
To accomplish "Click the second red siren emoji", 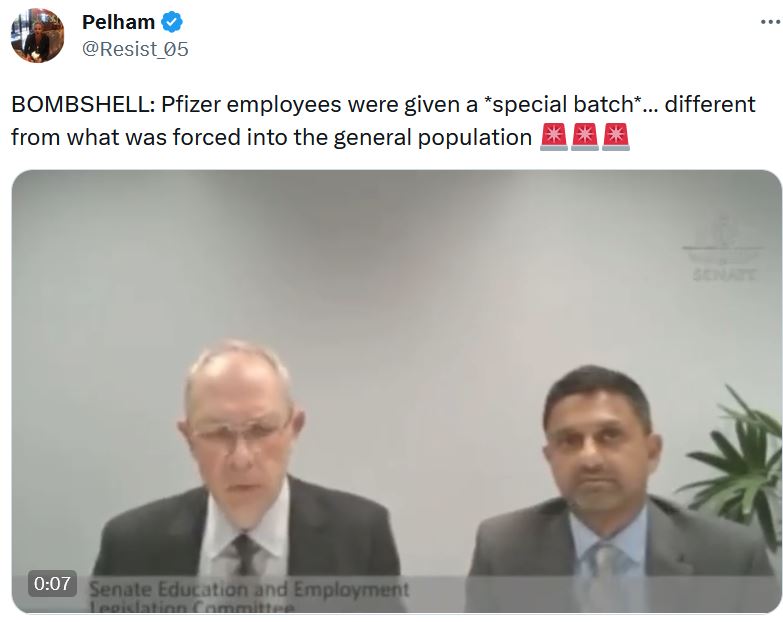I will (585, 136).
